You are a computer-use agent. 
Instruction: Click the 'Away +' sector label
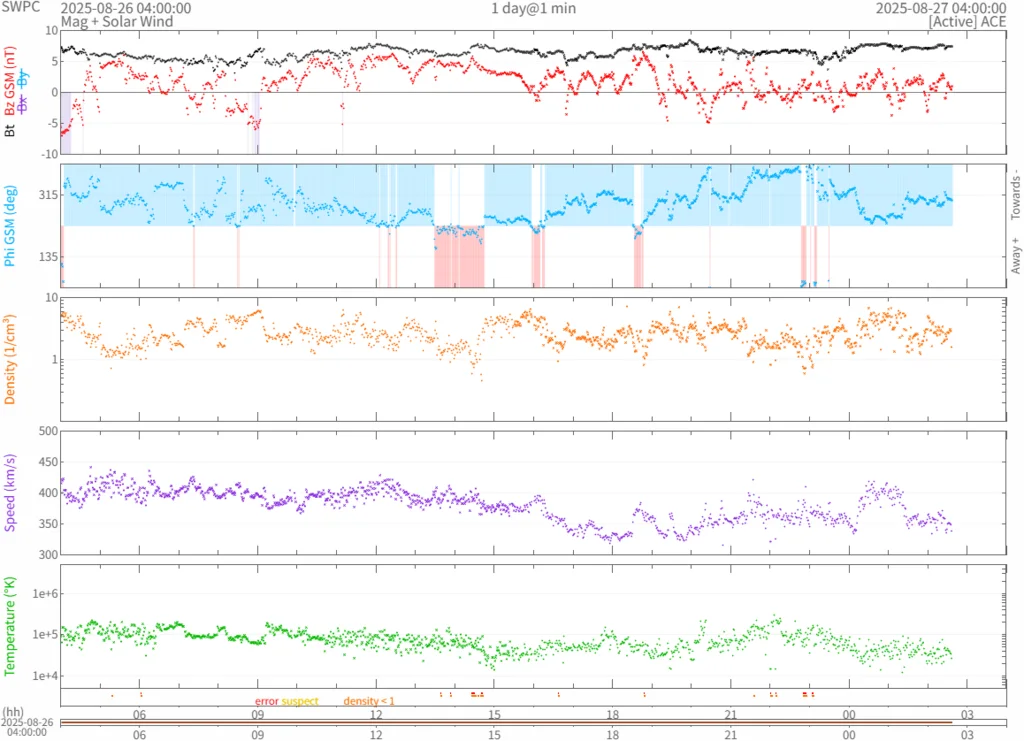1015,256
